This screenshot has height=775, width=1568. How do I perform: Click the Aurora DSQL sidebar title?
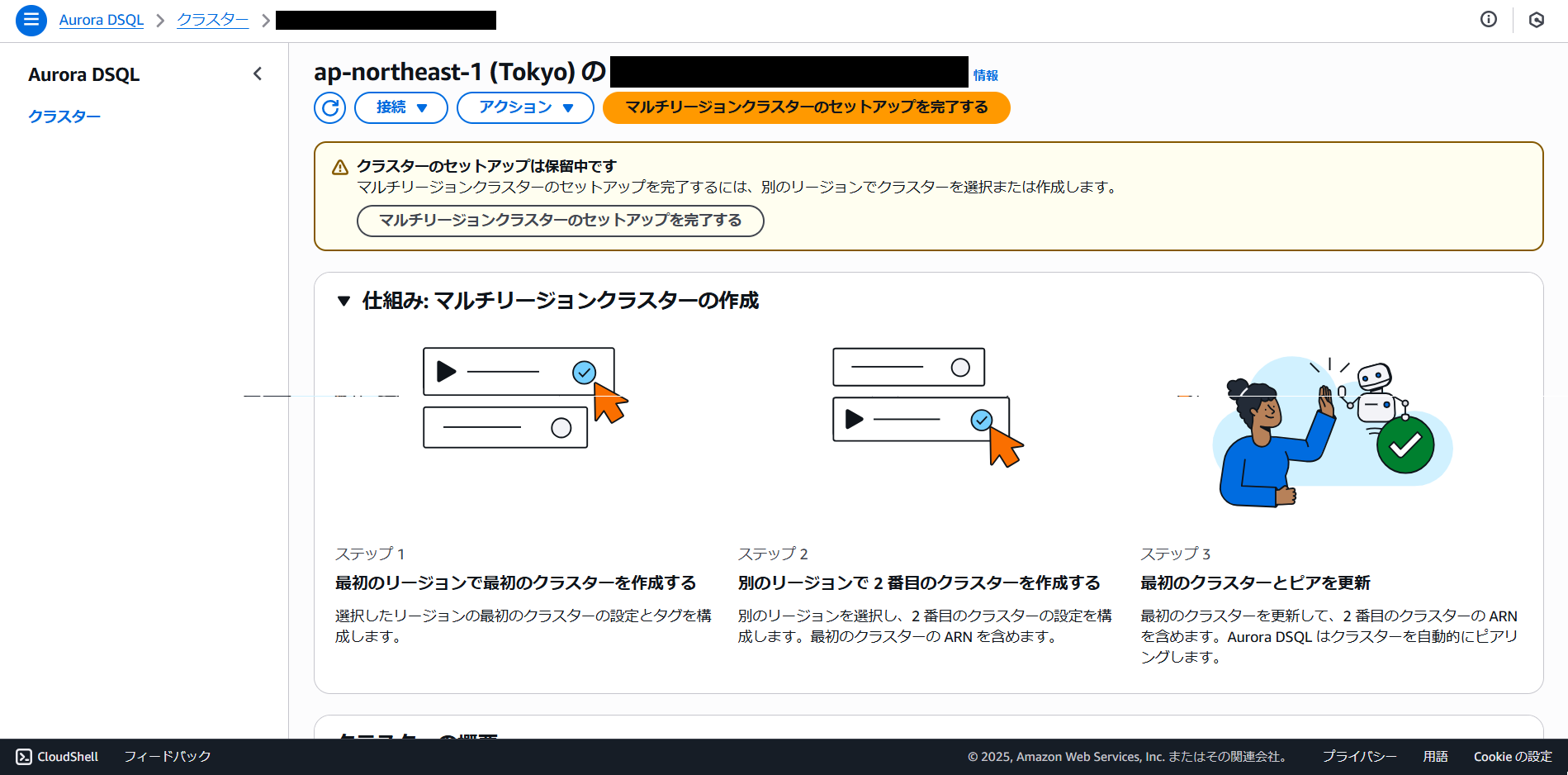(84, 74)
